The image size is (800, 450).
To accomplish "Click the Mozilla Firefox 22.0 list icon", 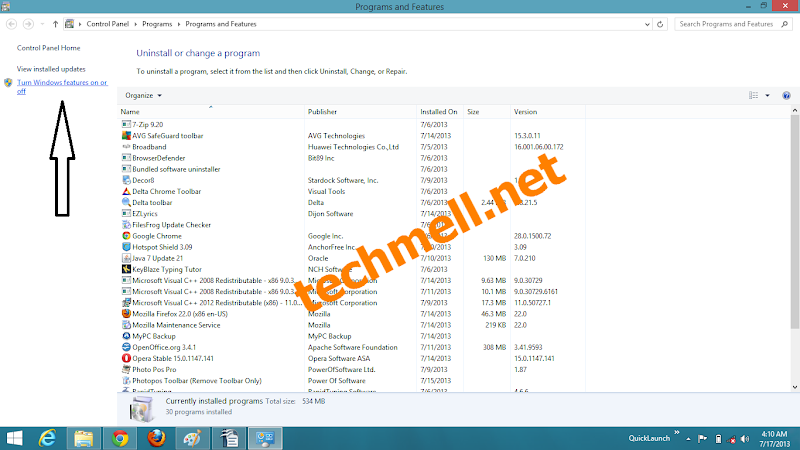I will tap(126, 314).
